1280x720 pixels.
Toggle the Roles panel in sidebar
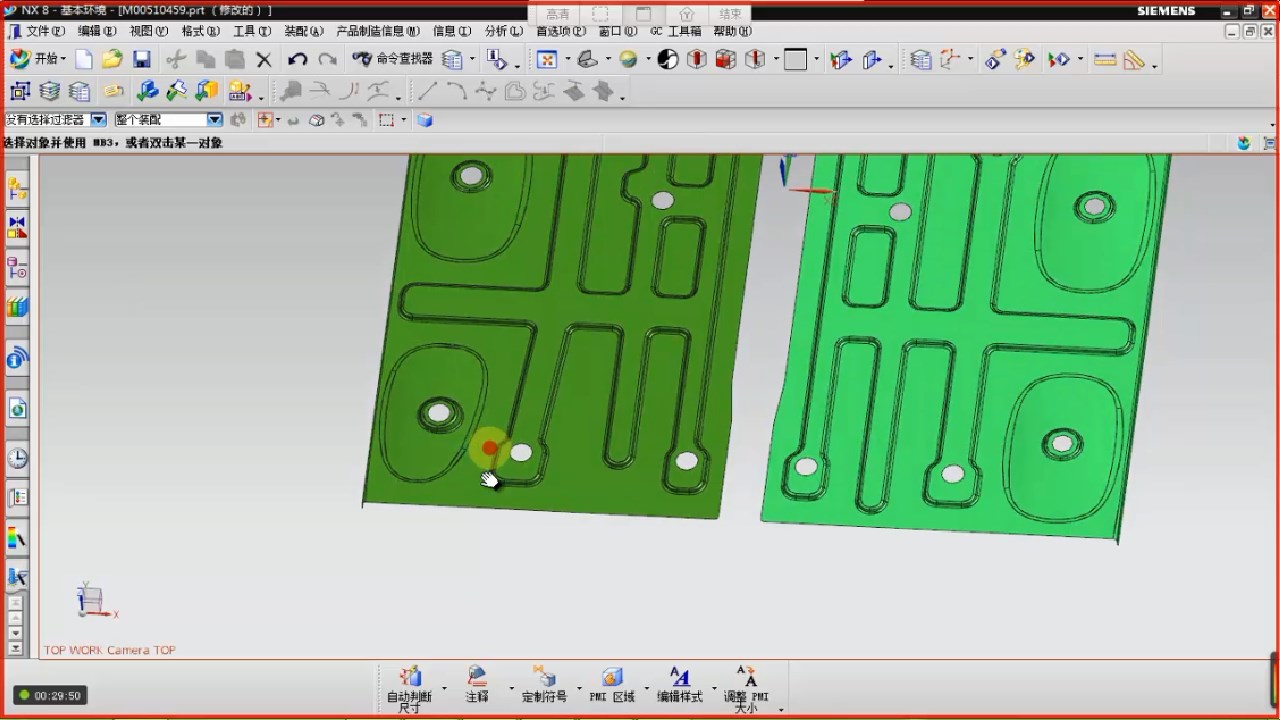(17, 577)
